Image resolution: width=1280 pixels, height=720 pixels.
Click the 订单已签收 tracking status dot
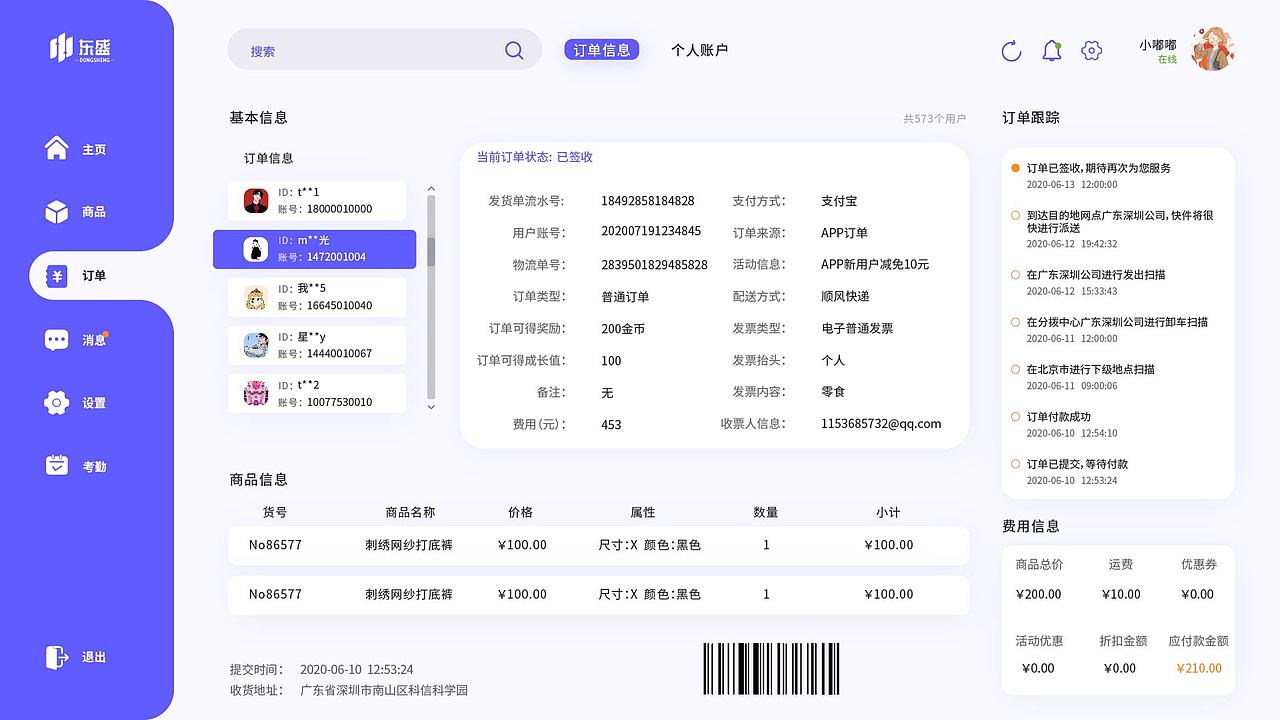tap(1015, 168)
